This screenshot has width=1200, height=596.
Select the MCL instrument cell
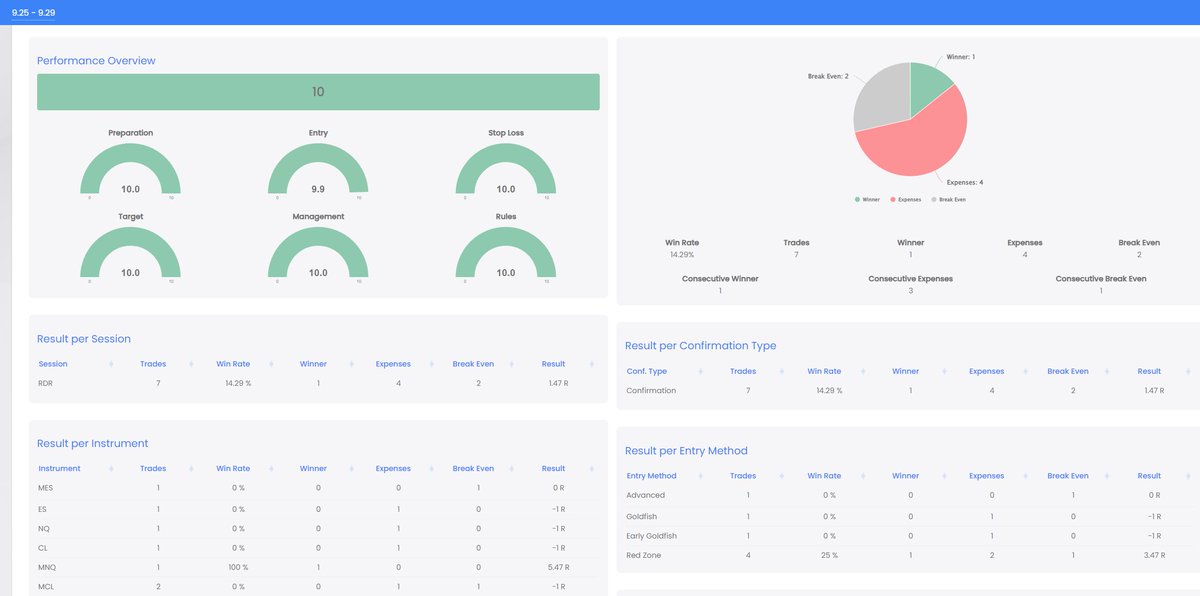tap(46, 588)
